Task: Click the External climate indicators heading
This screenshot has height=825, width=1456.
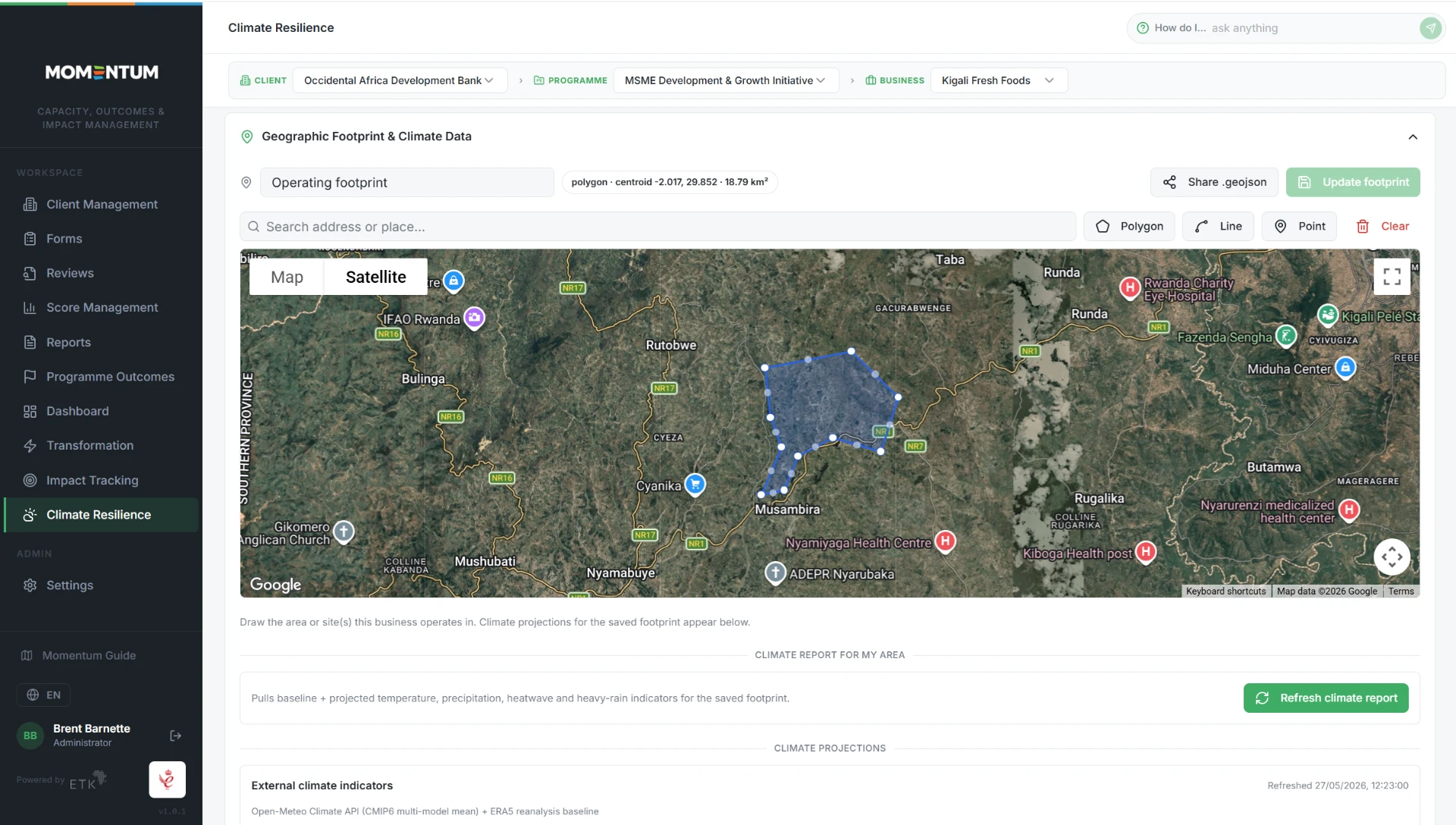Action: coord(322,786)
